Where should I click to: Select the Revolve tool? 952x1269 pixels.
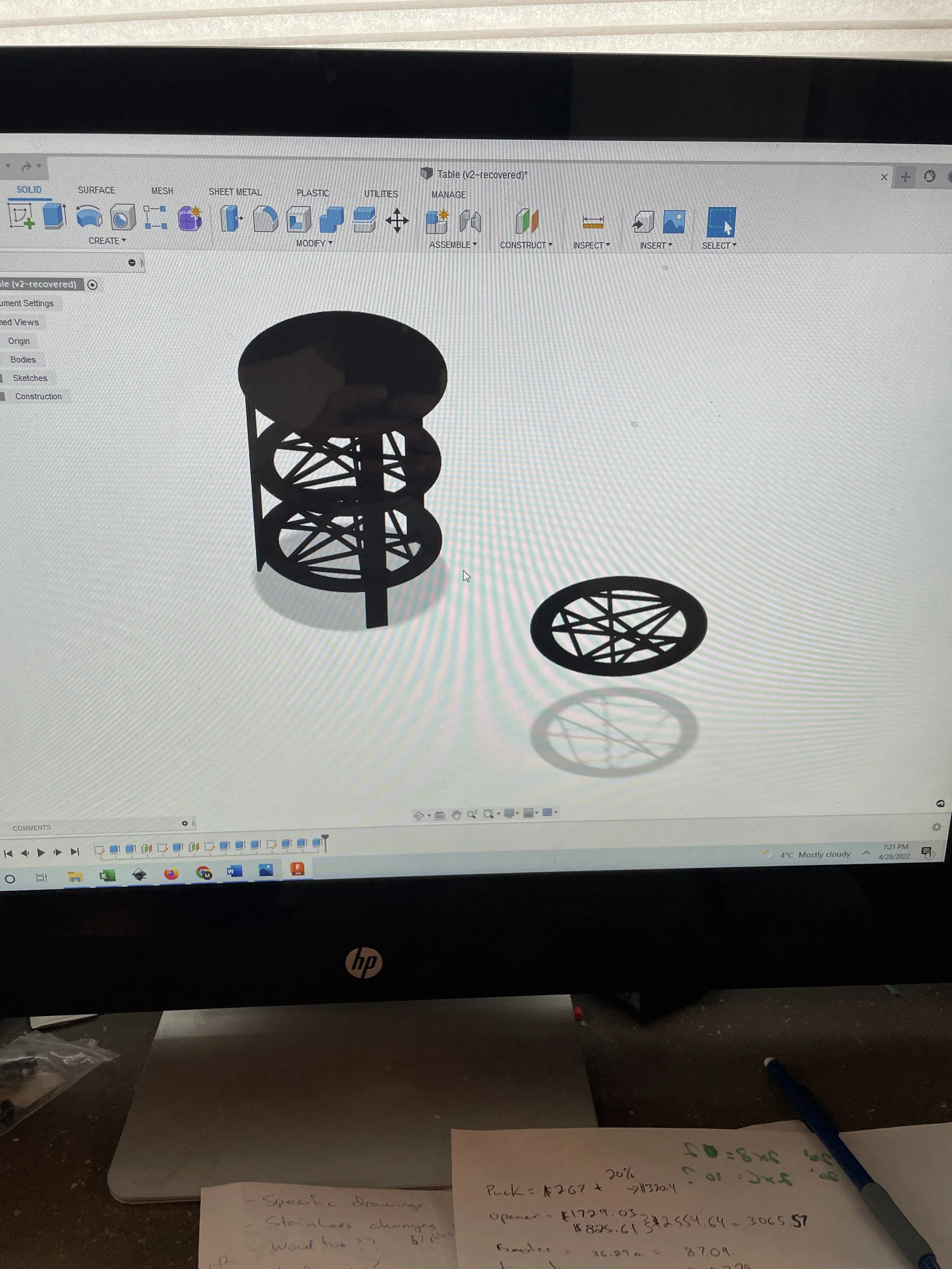(89, 217)
